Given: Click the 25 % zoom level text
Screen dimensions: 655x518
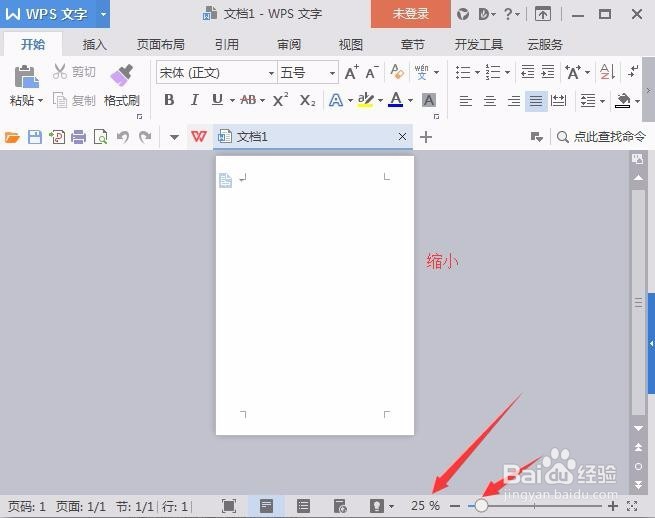Looking at the screenshot, I should click(425, 506).
